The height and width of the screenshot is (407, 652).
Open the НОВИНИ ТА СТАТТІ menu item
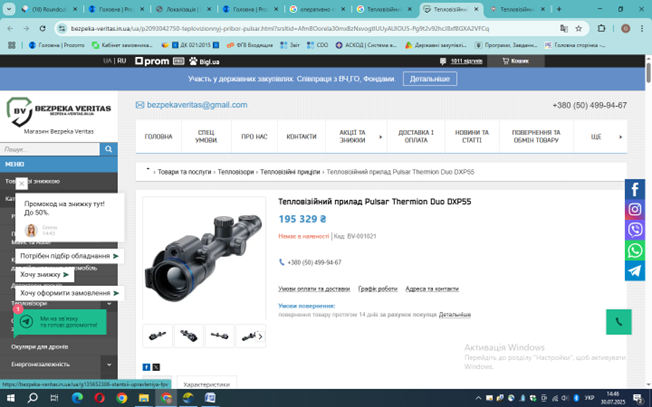472,137
